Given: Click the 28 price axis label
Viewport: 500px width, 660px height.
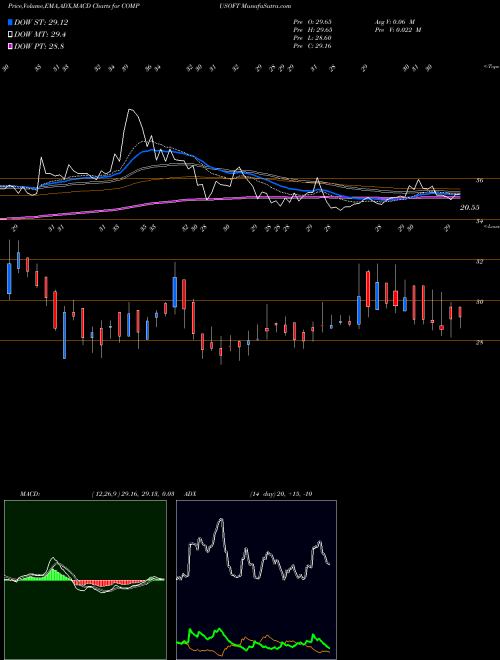Looking at the screenshot, I should click(479, 343).
